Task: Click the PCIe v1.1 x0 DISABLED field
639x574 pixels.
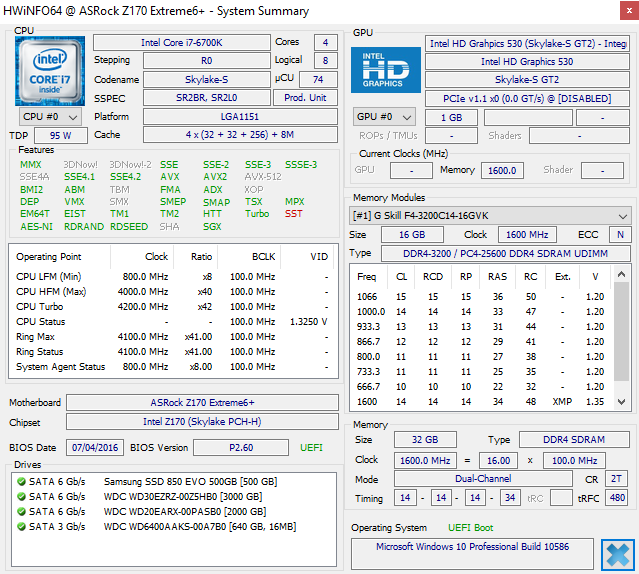Action: coord(527,99)
